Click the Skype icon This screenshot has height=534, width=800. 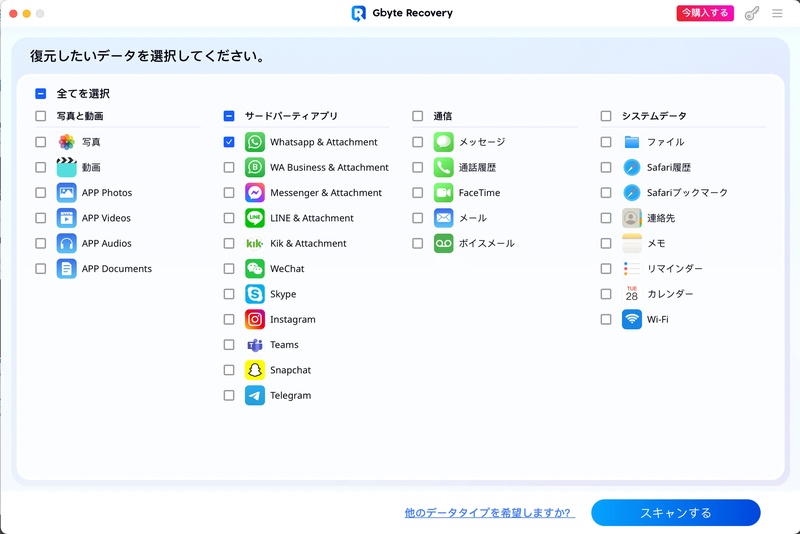[x=255, y=294]
